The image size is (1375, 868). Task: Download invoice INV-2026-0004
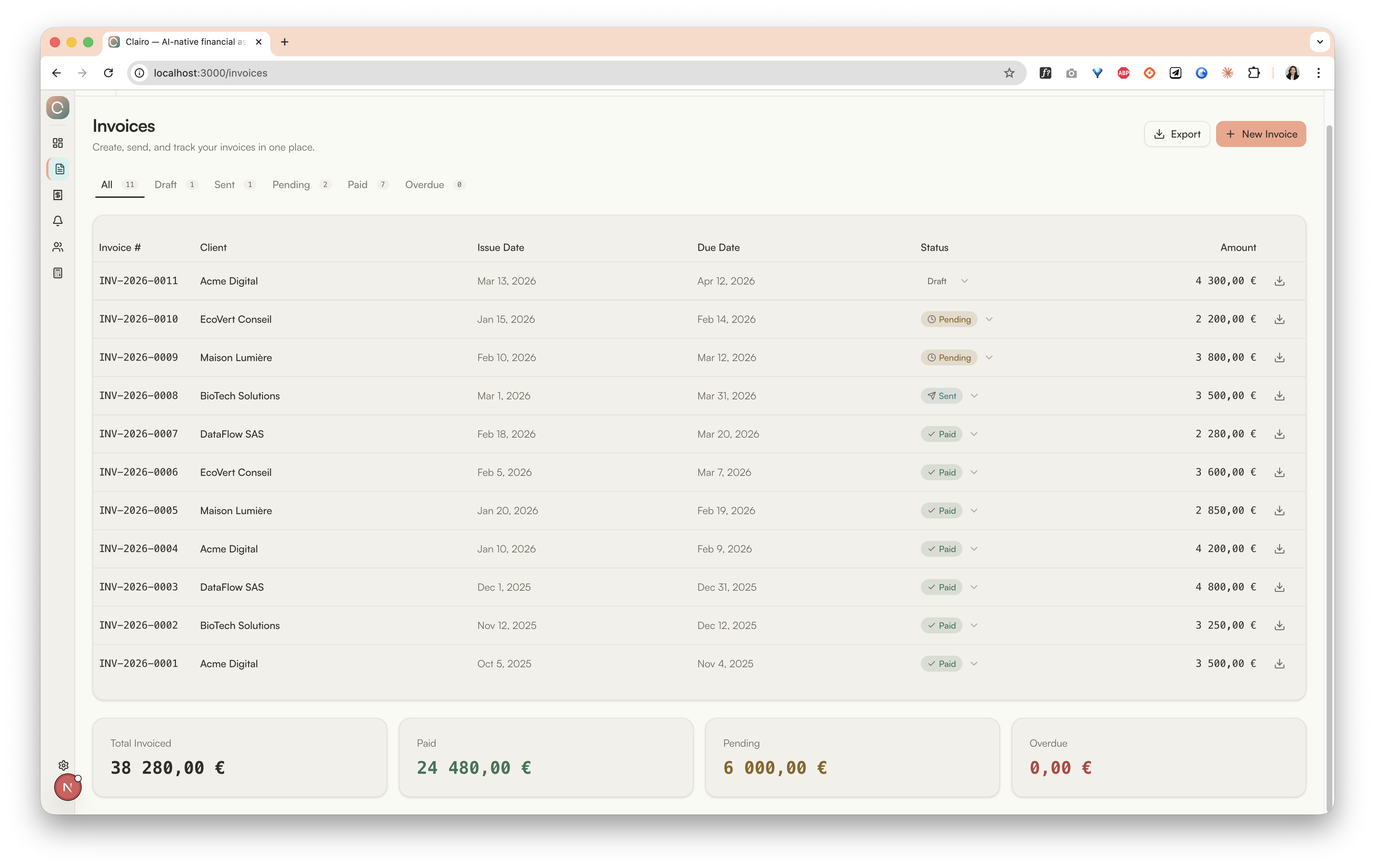1280,548
